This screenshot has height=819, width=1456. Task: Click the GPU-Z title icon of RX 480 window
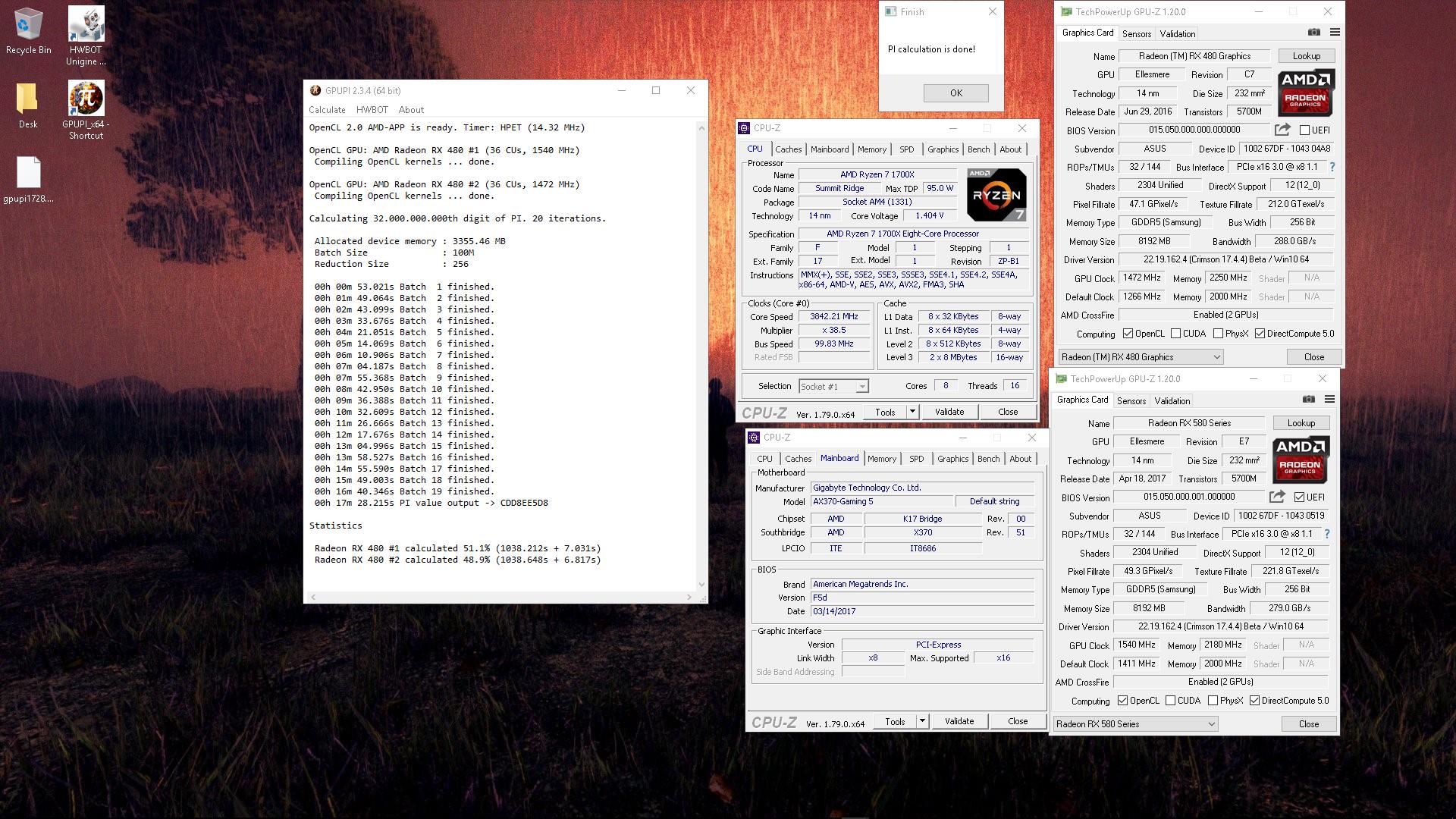pyautogui.click(x=1066, y=12)
